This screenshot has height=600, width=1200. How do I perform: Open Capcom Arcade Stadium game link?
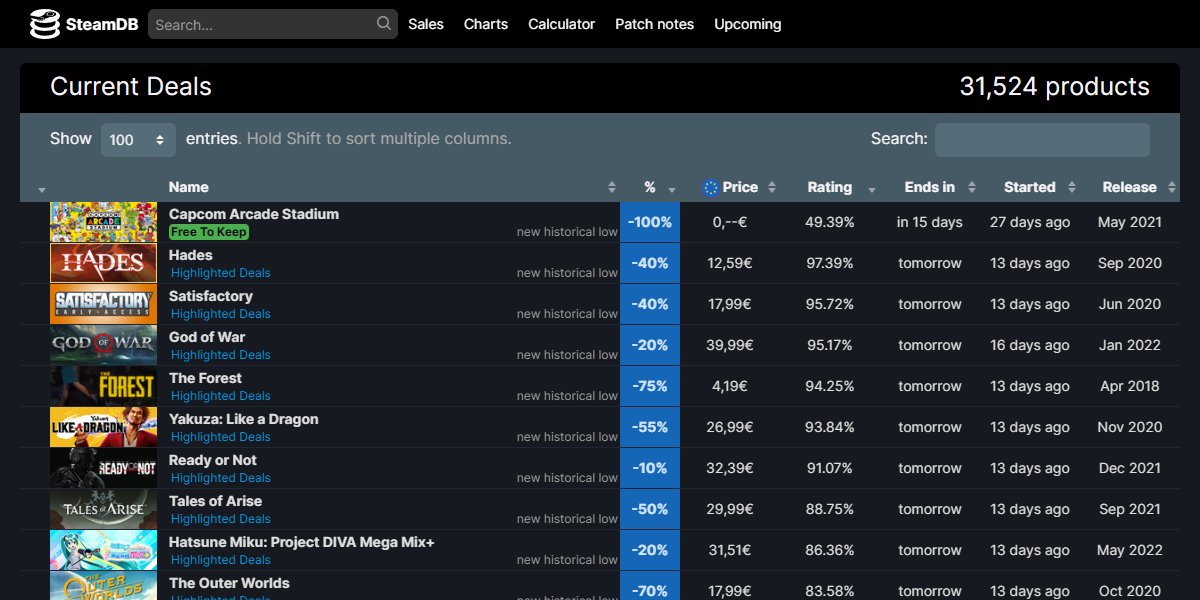click(x=254, y=214)
